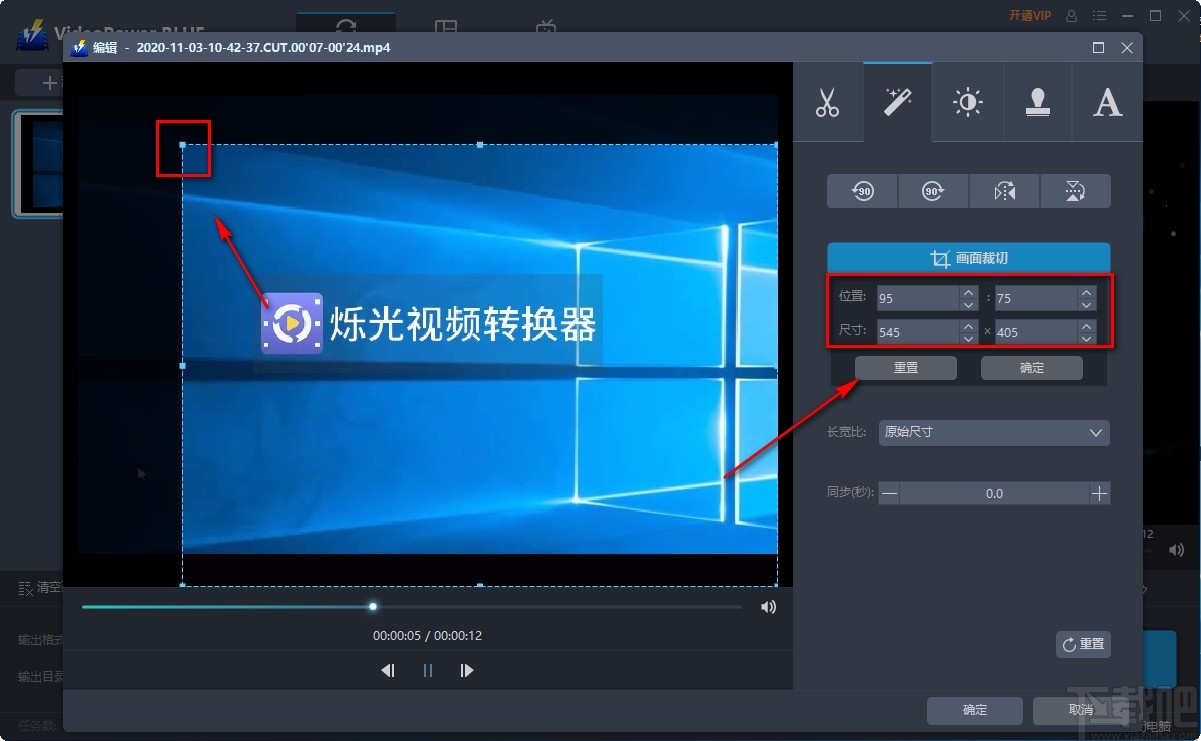Screen dimensions: 1201x741
Task: Decrease position Y value with down arrow
Action: coord(1087,304)
